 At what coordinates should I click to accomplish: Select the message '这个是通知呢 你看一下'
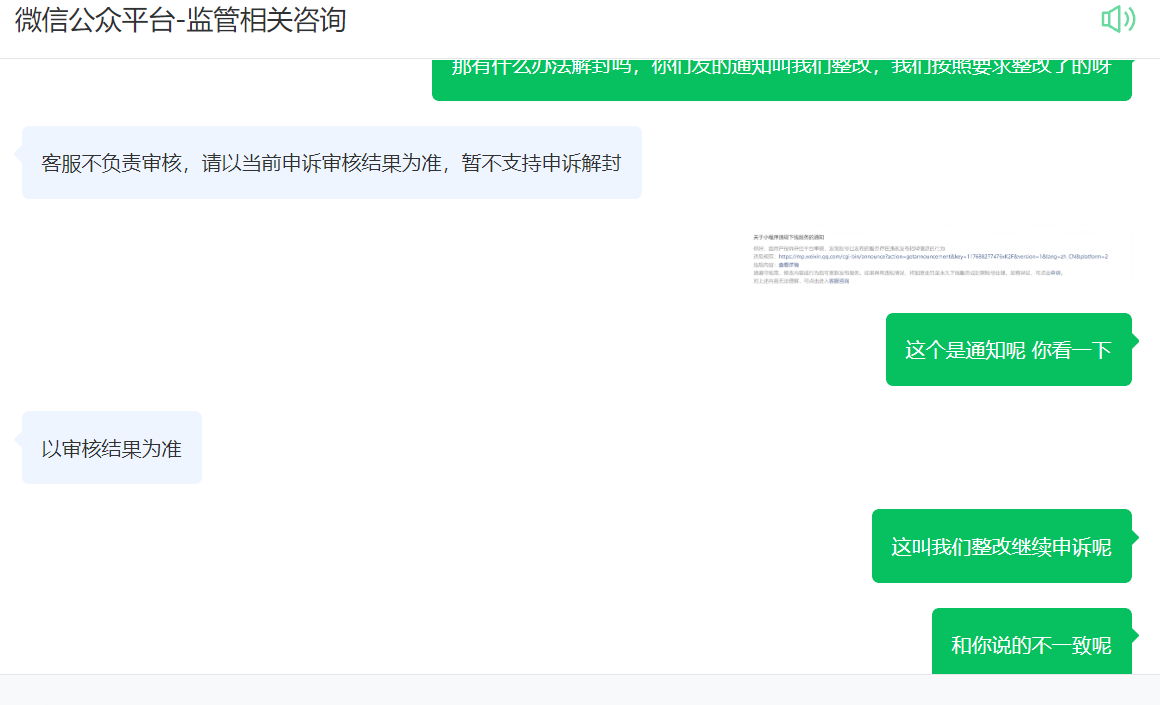(1008, 350)
